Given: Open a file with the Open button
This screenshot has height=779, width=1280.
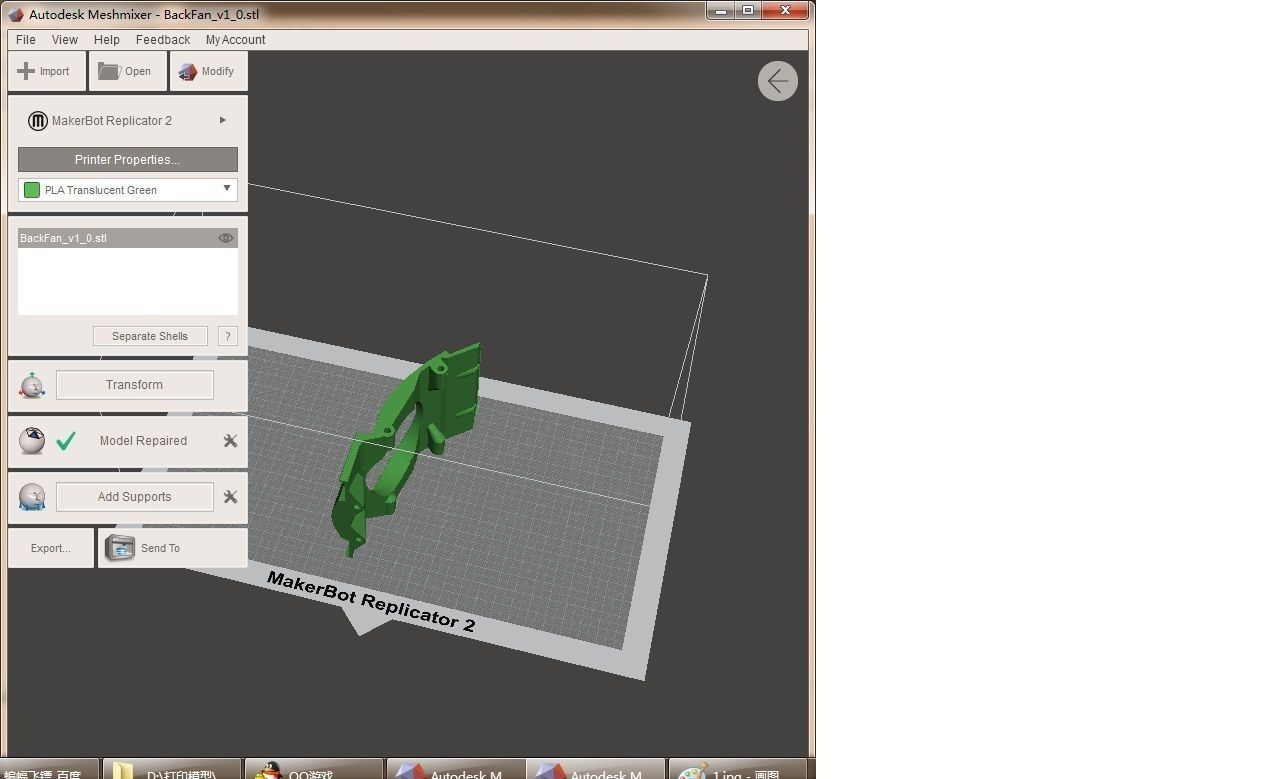Looking at the screenshot, I should coord(127,71).
